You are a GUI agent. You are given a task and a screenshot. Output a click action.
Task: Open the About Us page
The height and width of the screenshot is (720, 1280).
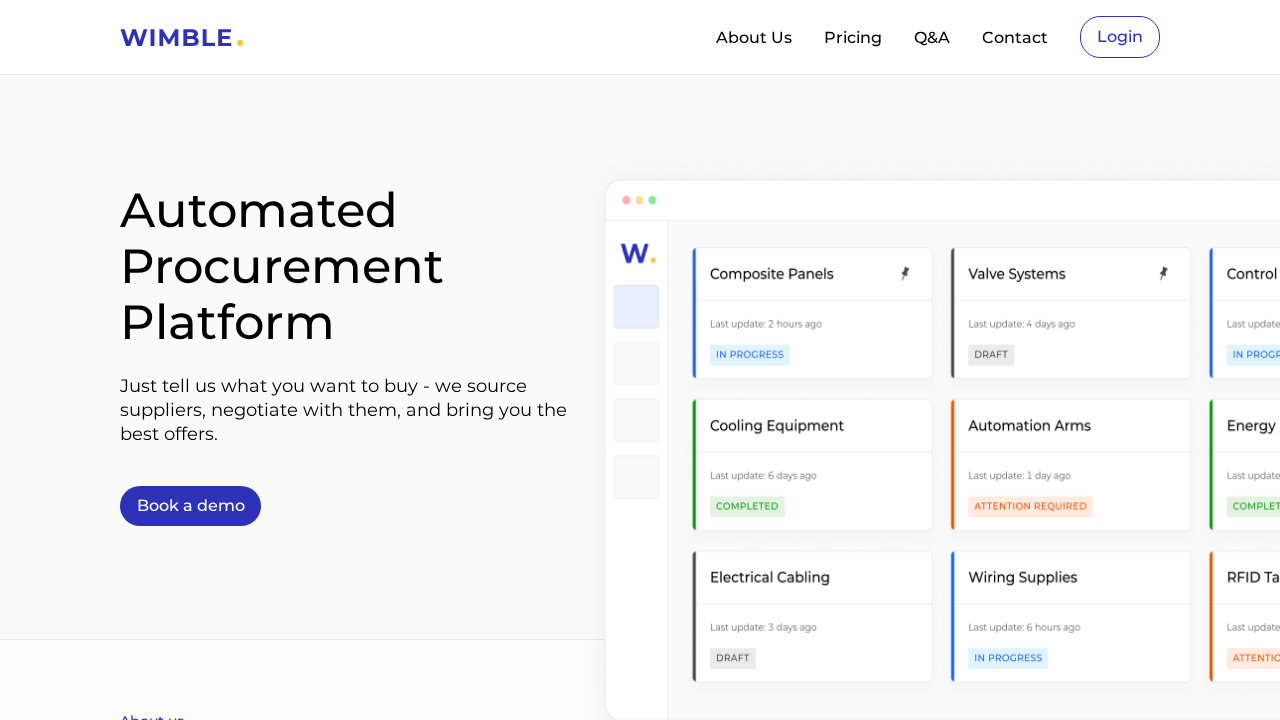click(x=753, y=38)
